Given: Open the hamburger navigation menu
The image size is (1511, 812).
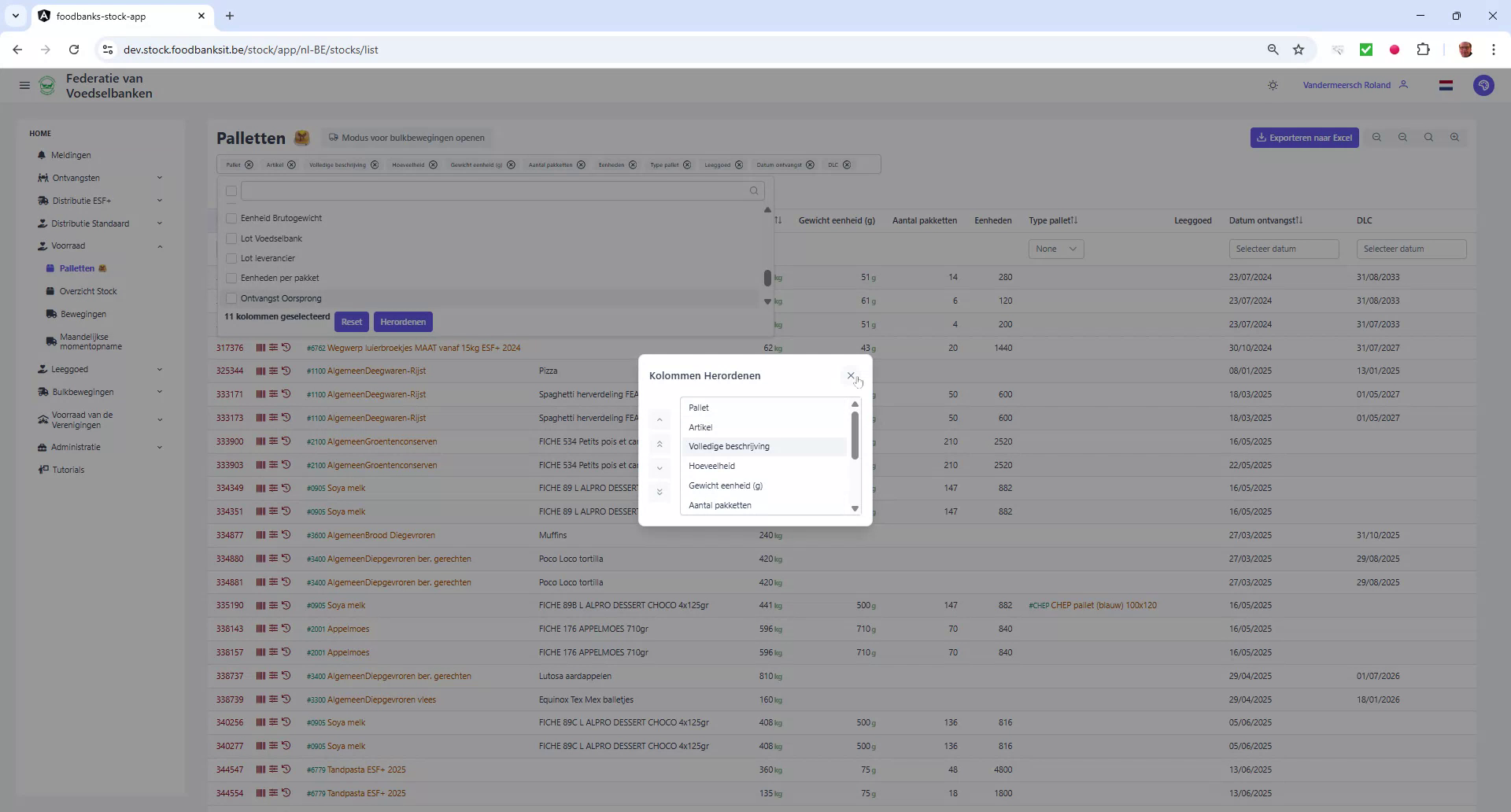Looking at the screenshot, I should (24, 85).
